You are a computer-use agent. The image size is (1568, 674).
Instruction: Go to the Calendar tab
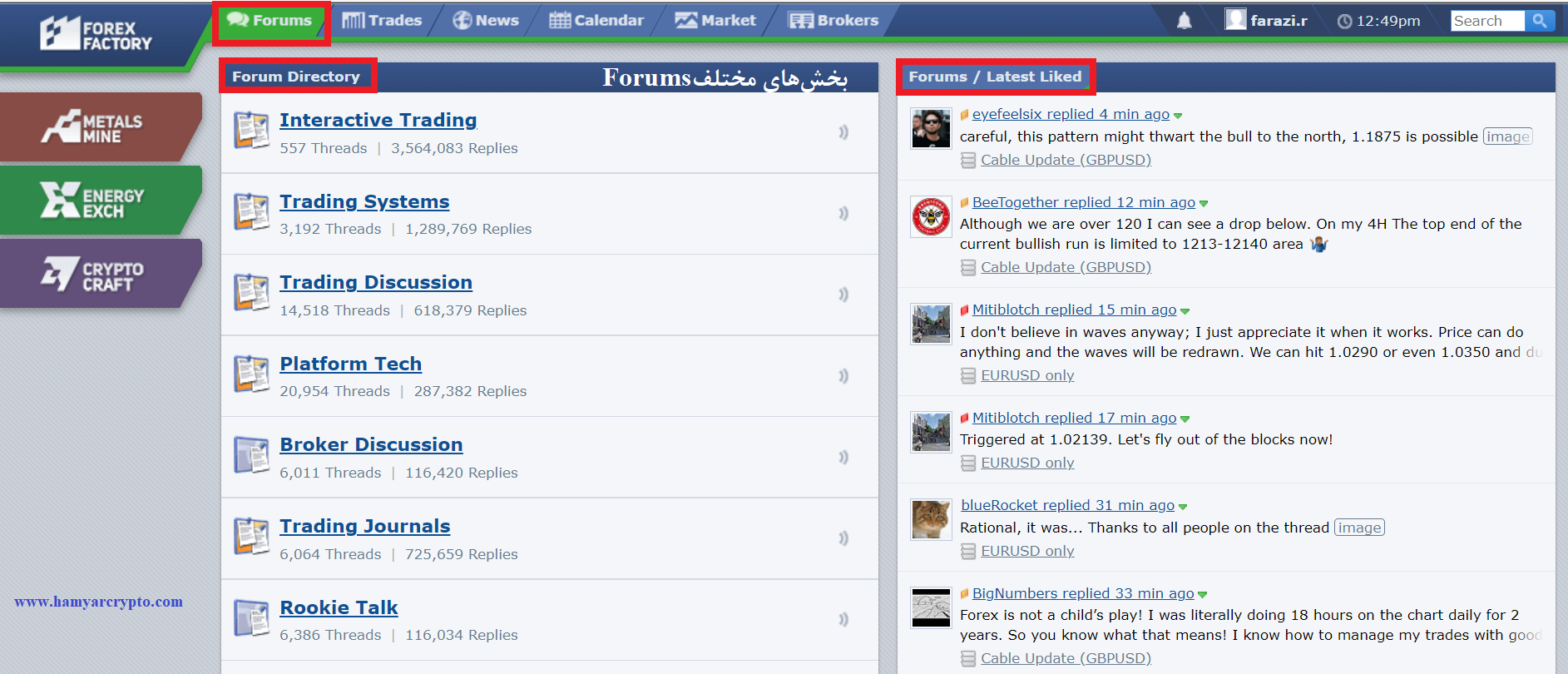[x=597, y=21]
